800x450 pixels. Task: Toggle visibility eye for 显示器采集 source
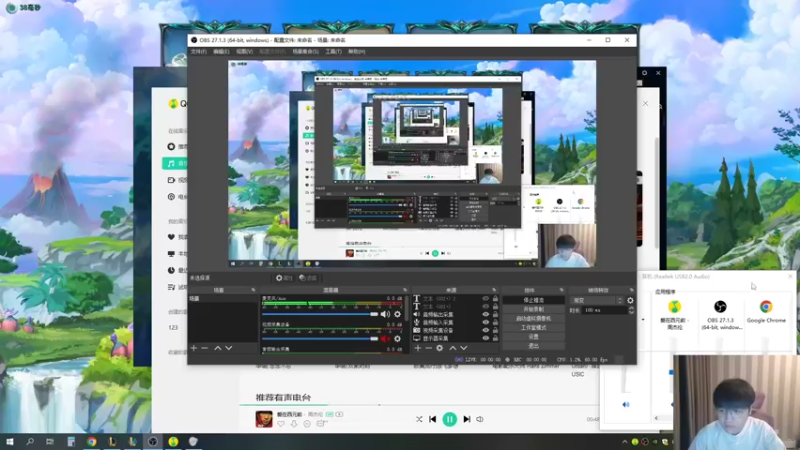tap(486, 338)
